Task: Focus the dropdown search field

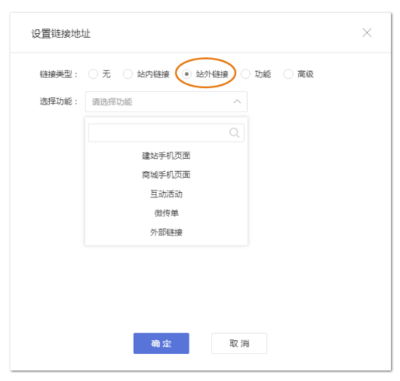Action: [166, 133]
